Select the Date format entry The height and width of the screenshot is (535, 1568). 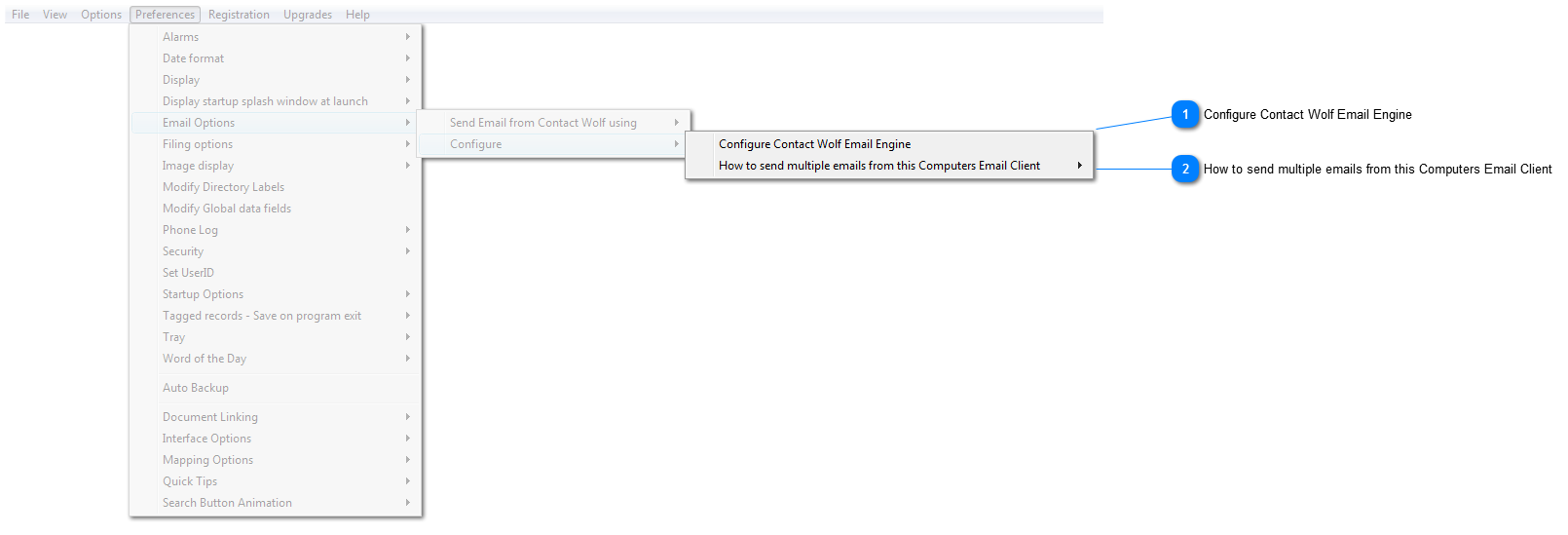click(276, 58)
